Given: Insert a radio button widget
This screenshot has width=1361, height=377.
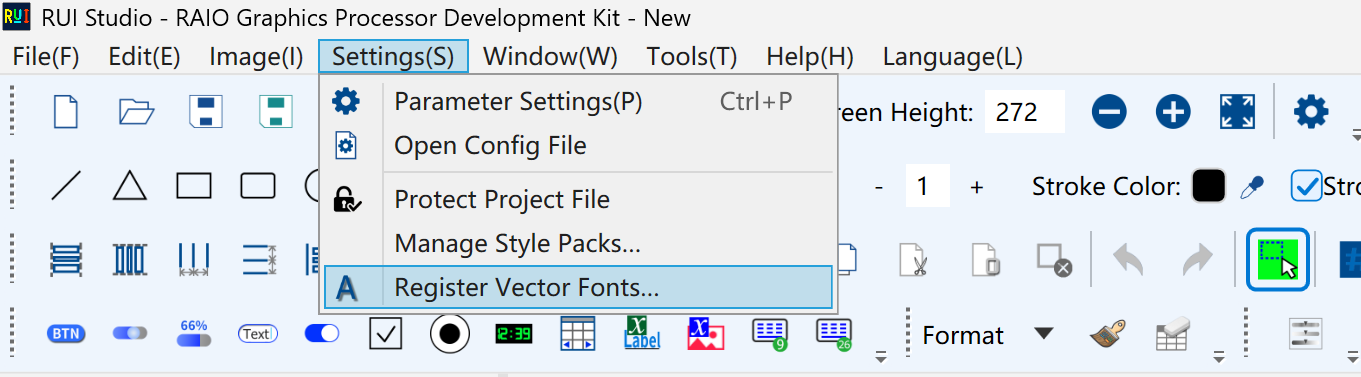Looking at the screenshot, I should (x=449, y=333).
